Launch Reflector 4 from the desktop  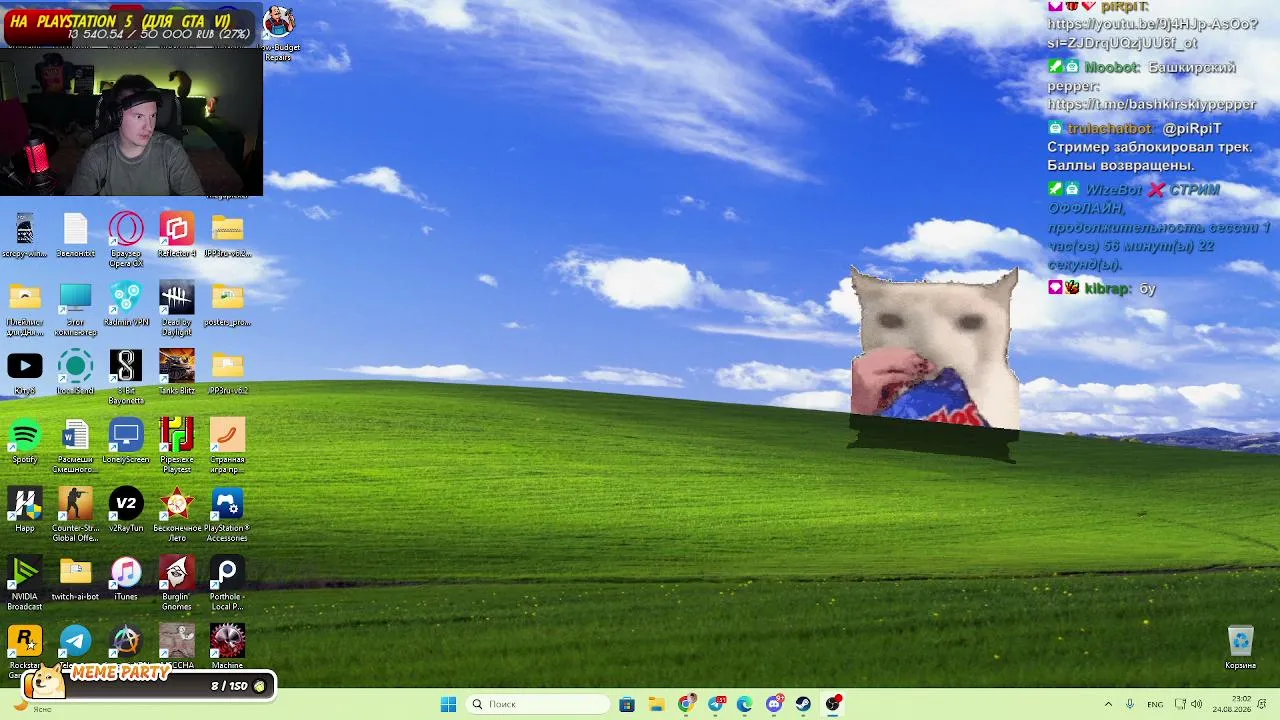pos(177,235)
